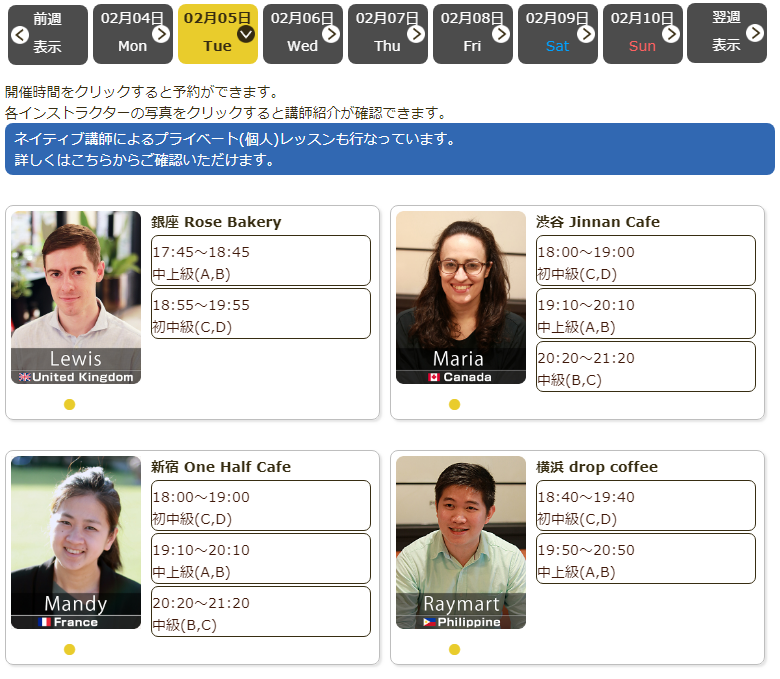
Task: Select the yellow dot below Mandy's photo
Action: coord(69,650)
